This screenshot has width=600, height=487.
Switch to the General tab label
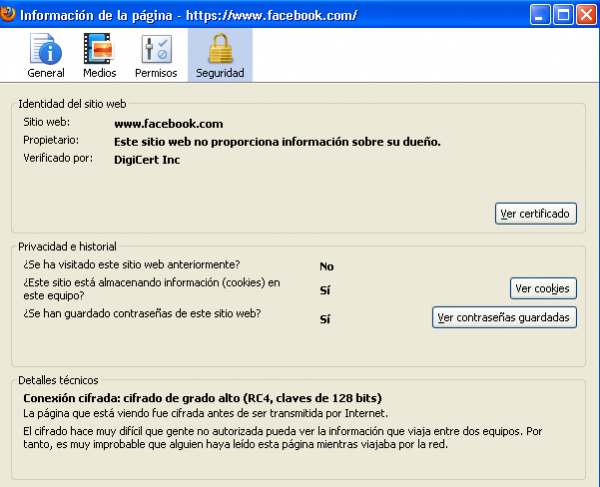(46, 73)
